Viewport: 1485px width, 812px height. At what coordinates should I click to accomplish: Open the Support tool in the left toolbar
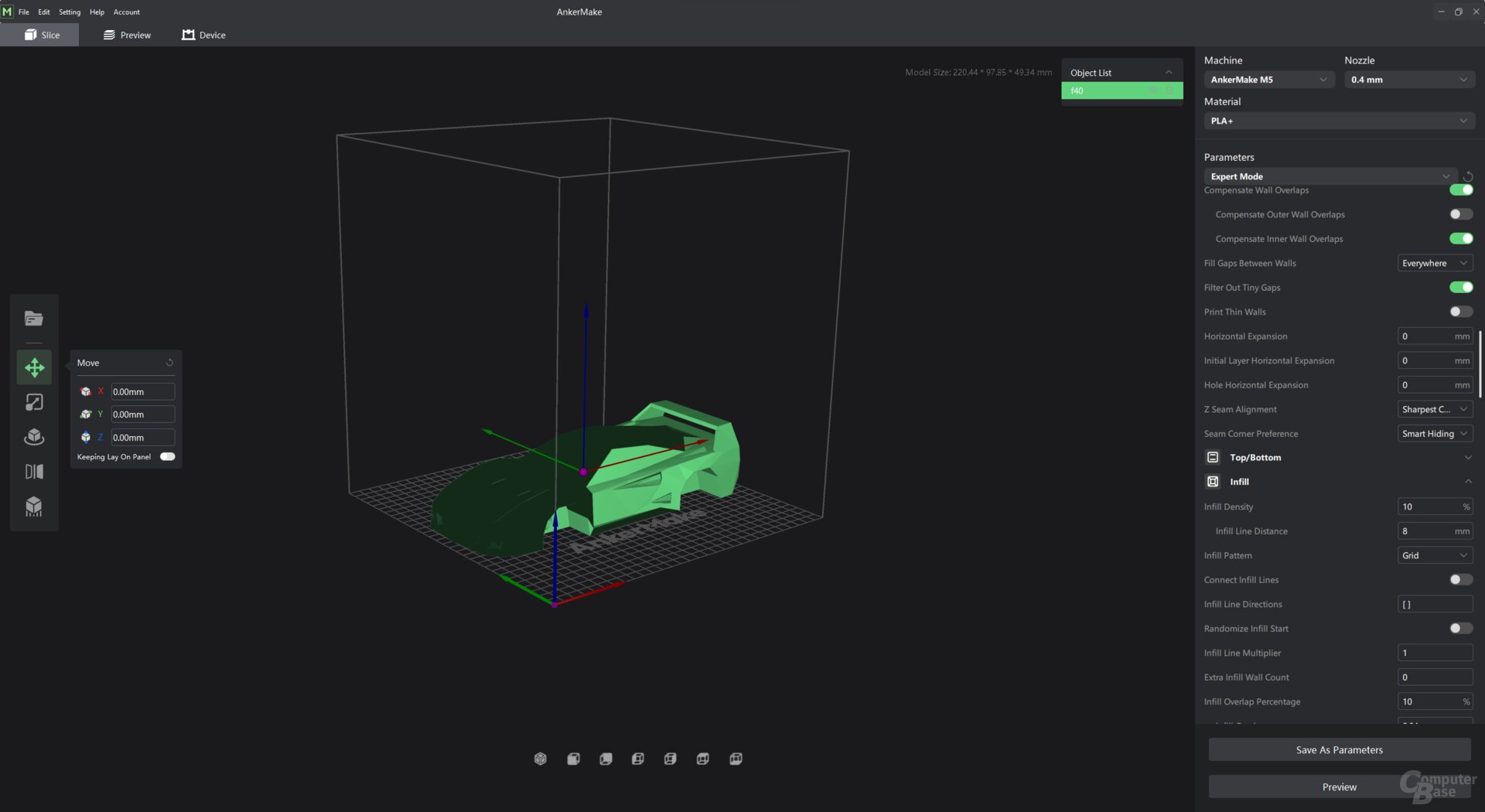coord(34,507)
